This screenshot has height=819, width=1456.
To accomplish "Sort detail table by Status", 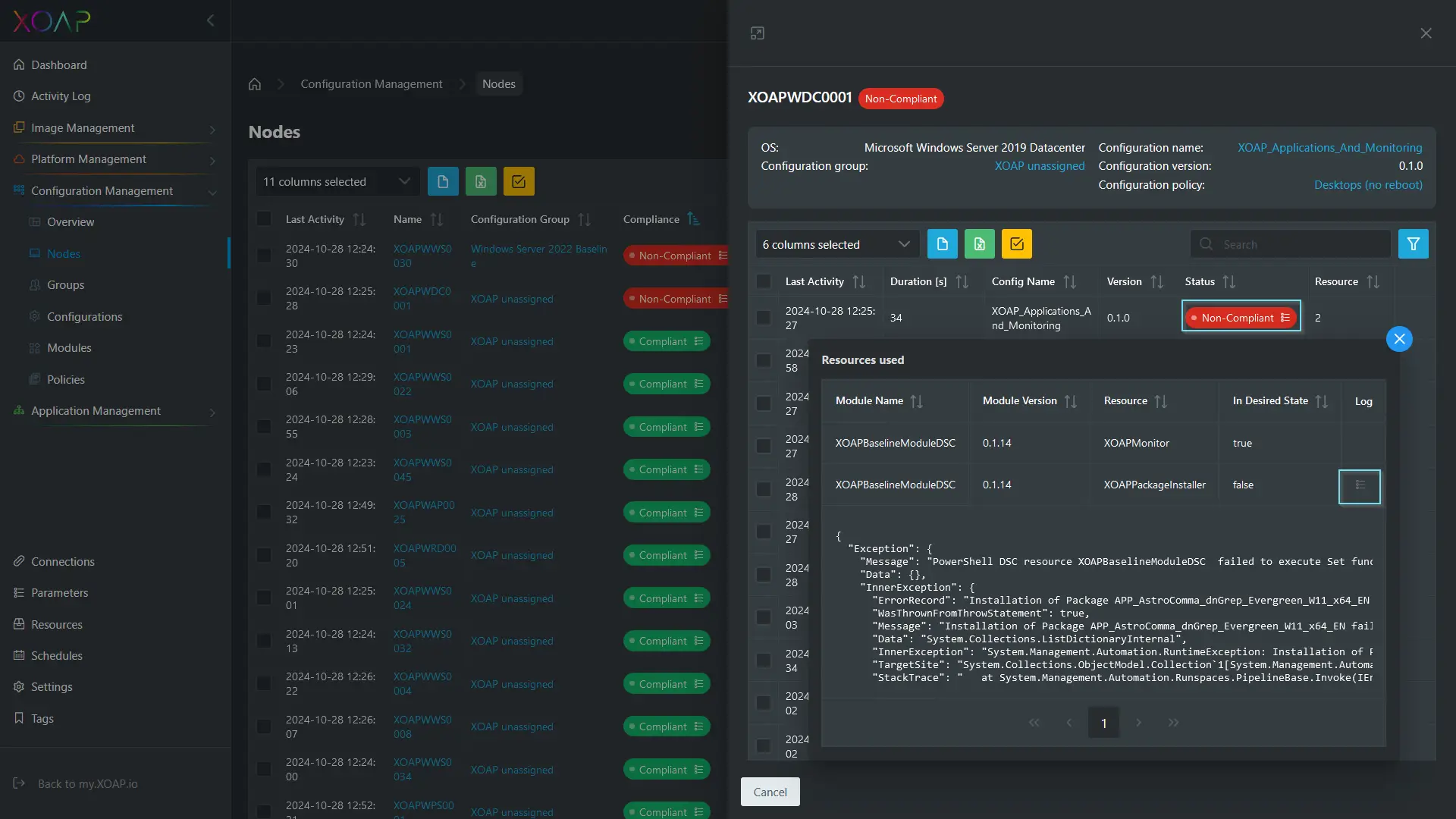I will click(x=1228, y=282).
